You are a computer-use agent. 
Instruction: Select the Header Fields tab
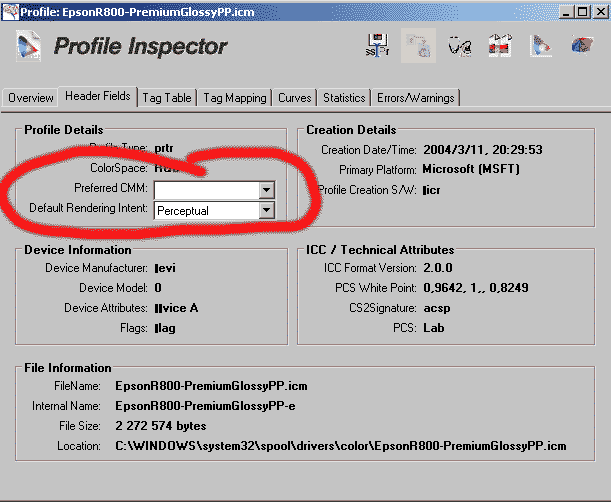point(97,96)
